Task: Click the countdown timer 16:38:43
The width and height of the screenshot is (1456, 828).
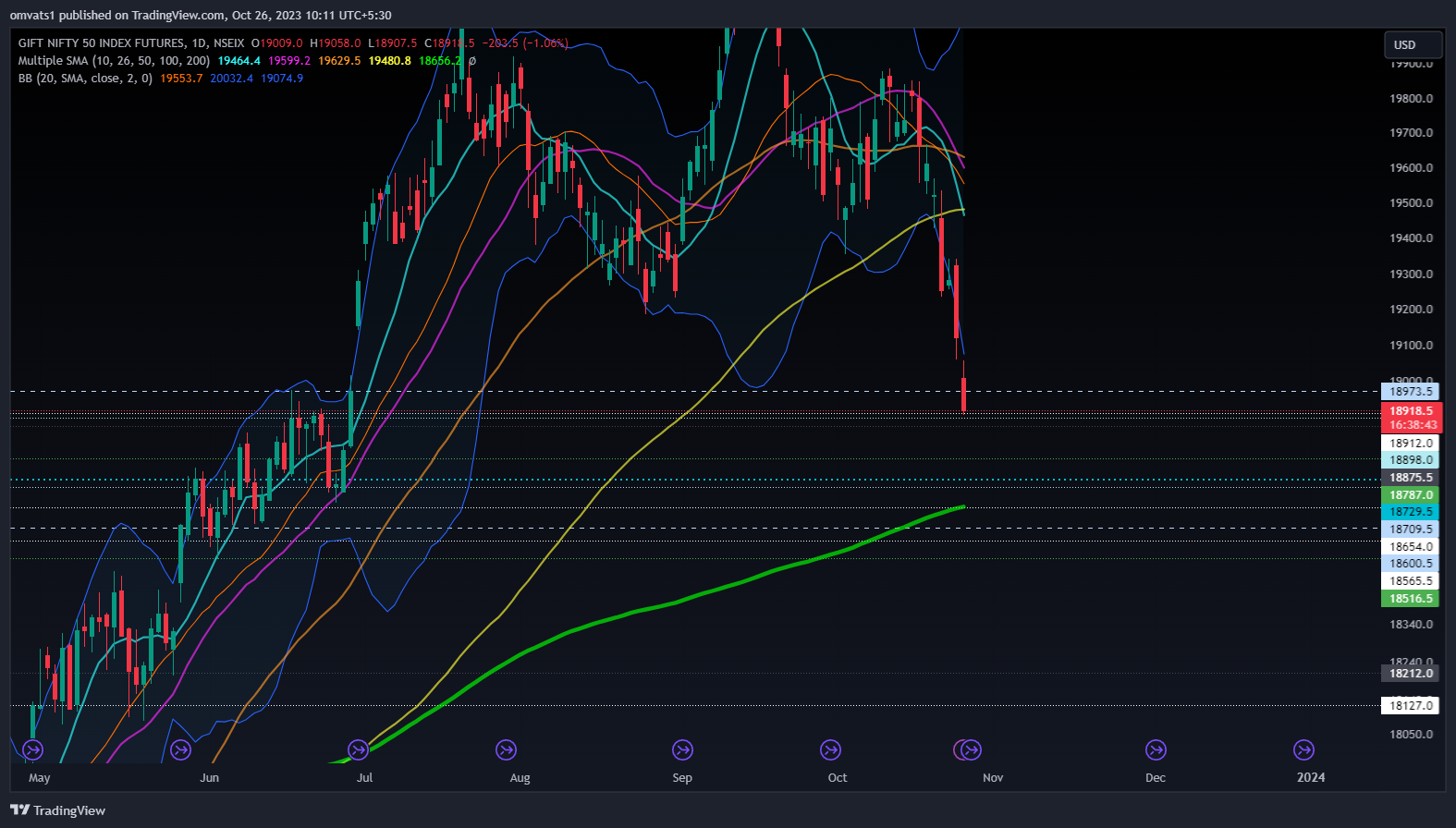Action: pos(1413,425)
